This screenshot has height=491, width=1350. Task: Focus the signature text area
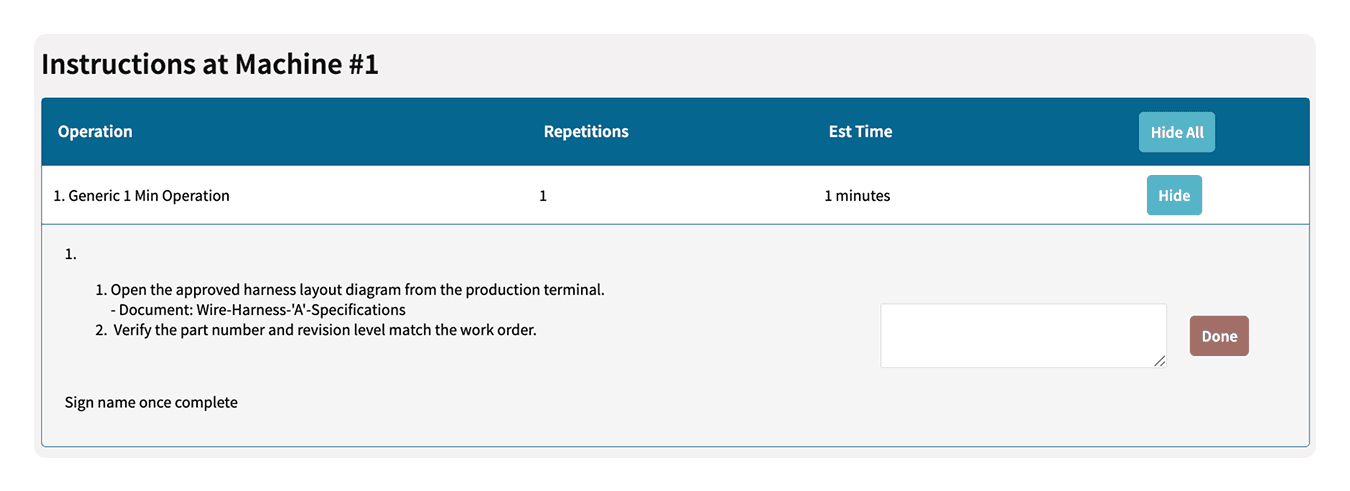(1022, 335)
